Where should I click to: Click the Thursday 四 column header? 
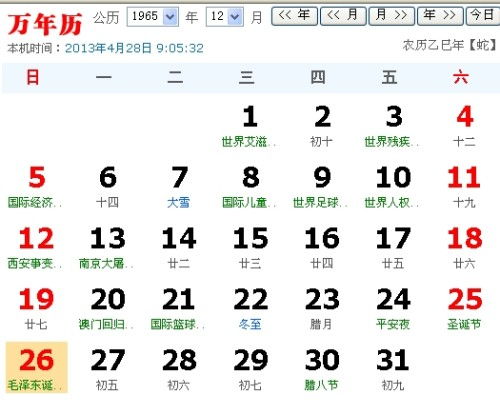pyautogui.click(x=318, y=77)
